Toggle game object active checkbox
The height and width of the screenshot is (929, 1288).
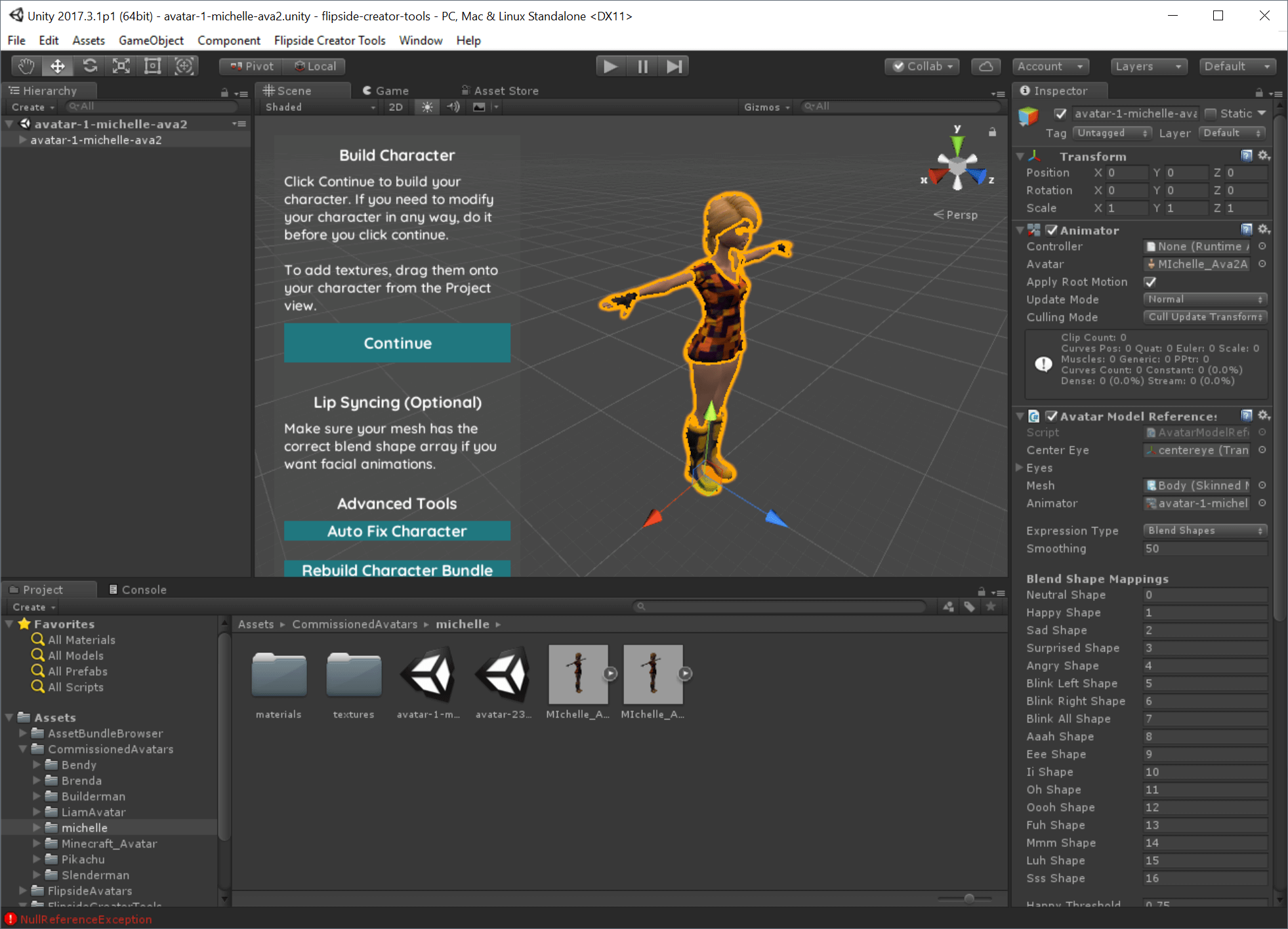[x=1060, y=114]
